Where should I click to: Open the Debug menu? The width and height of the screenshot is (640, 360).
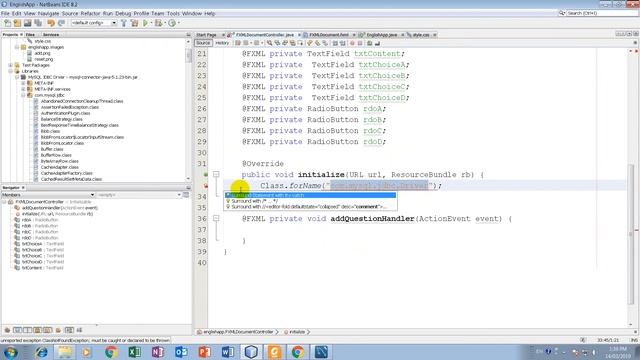point(123,13)
